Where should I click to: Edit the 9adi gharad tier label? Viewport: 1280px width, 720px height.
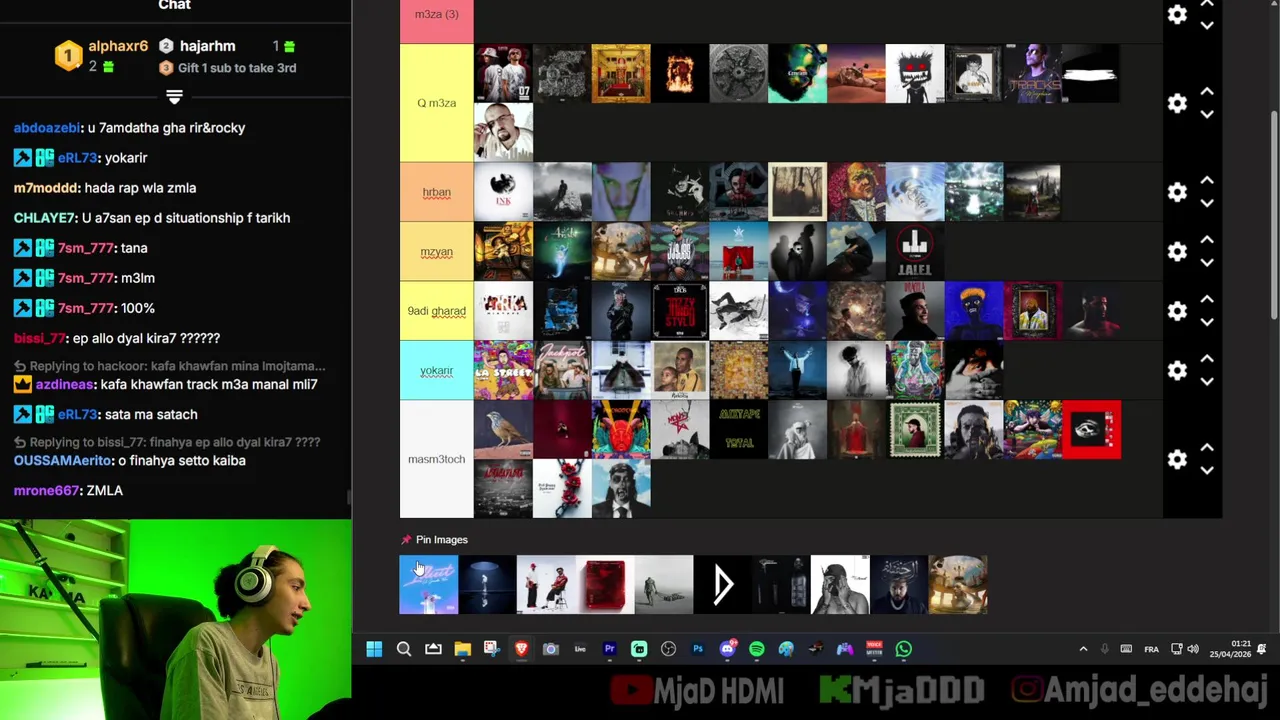436,311
